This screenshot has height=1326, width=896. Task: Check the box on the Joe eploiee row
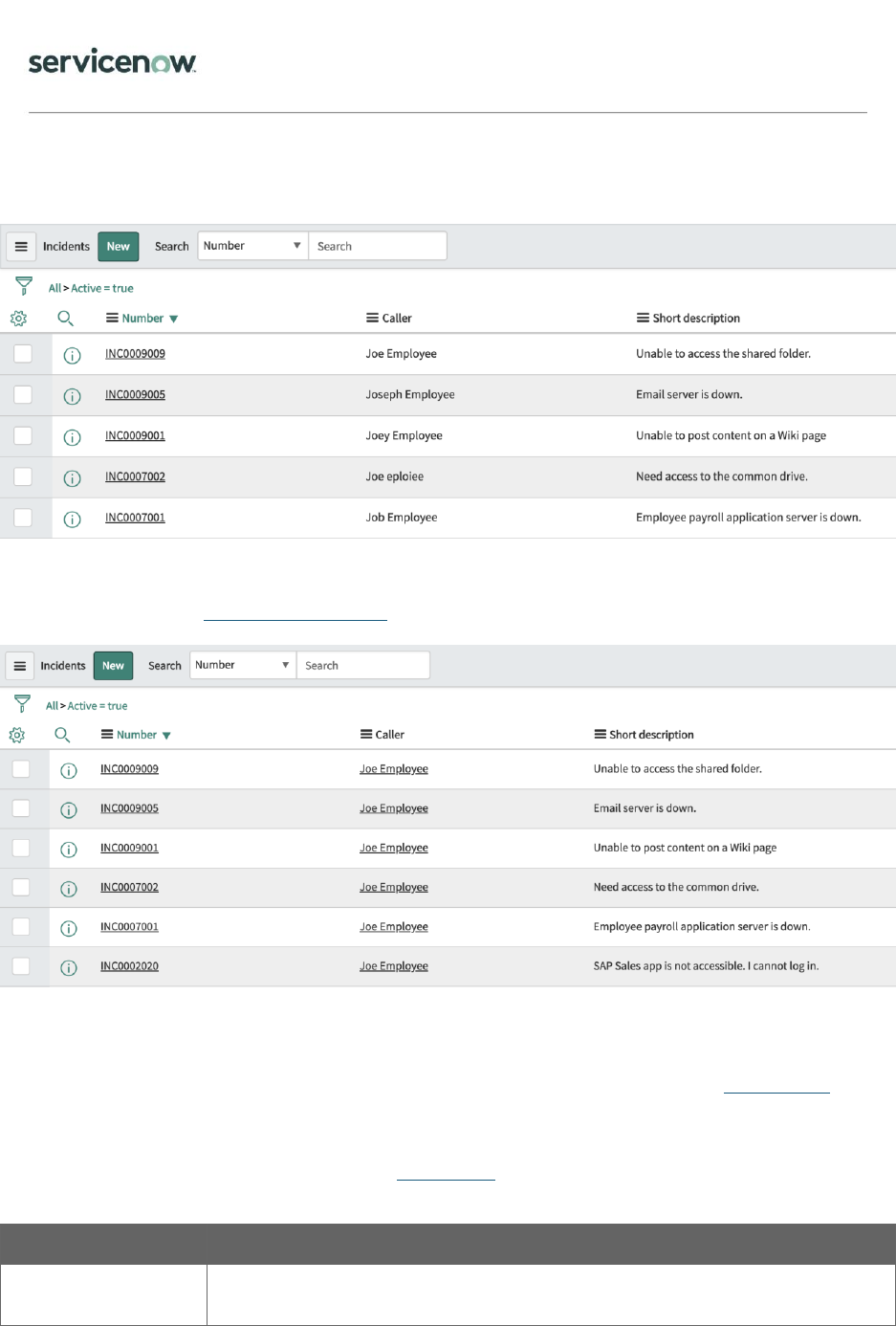click(23, 476)
